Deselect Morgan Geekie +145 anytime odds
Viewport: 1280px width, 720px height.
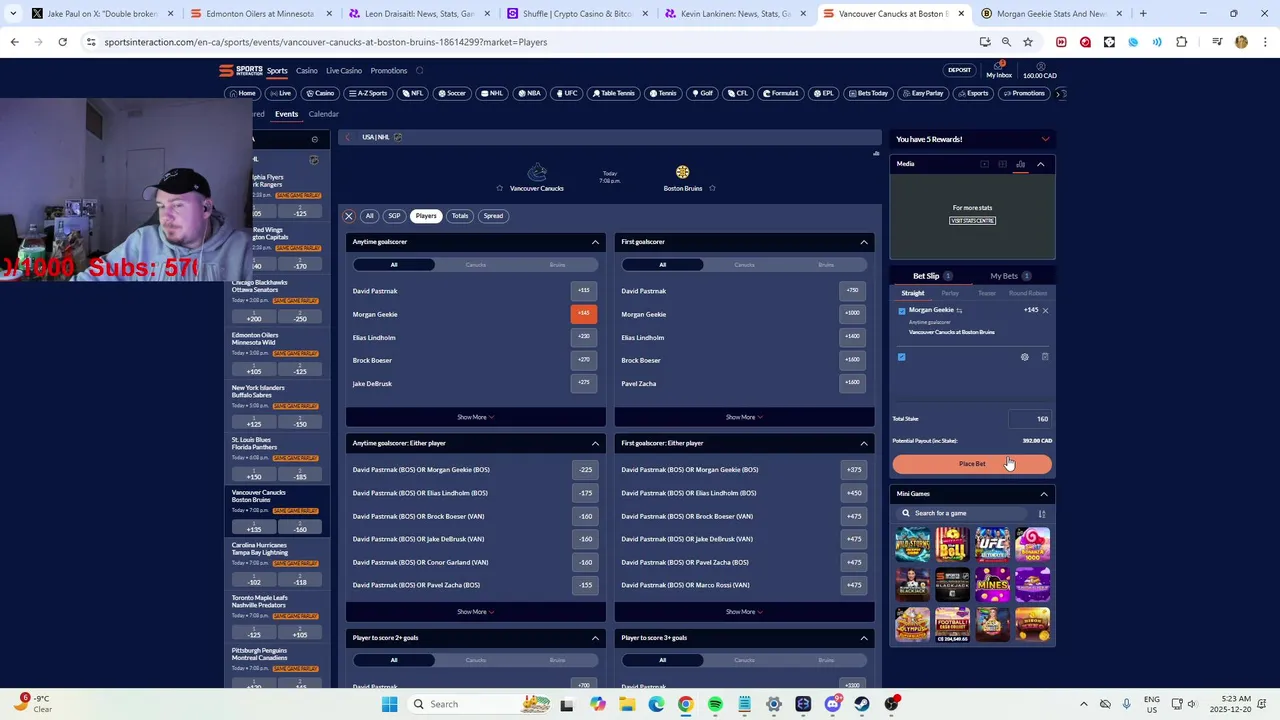point(583,314)
